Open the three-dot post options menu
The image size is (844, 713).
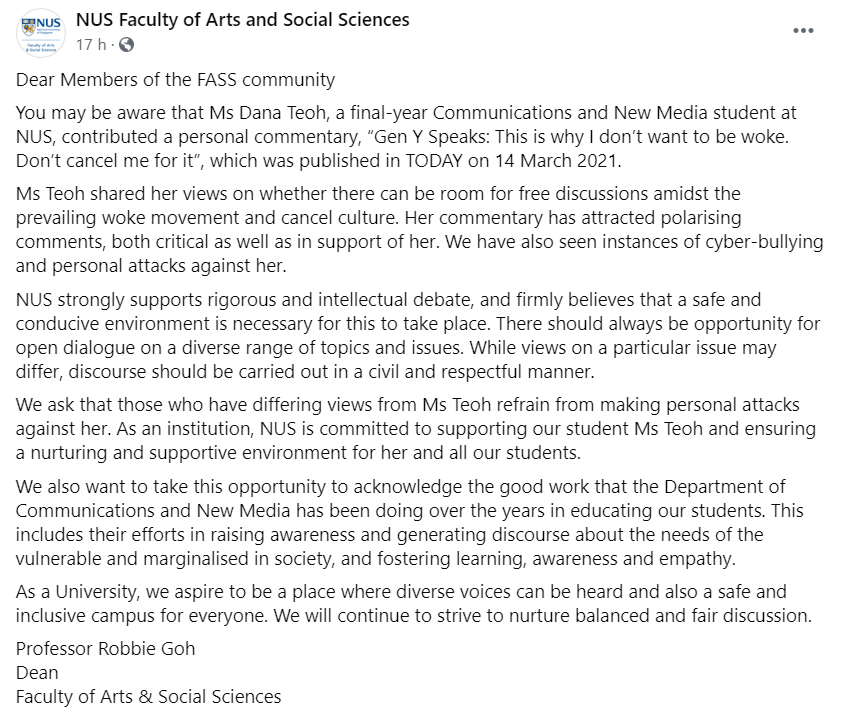802,31
